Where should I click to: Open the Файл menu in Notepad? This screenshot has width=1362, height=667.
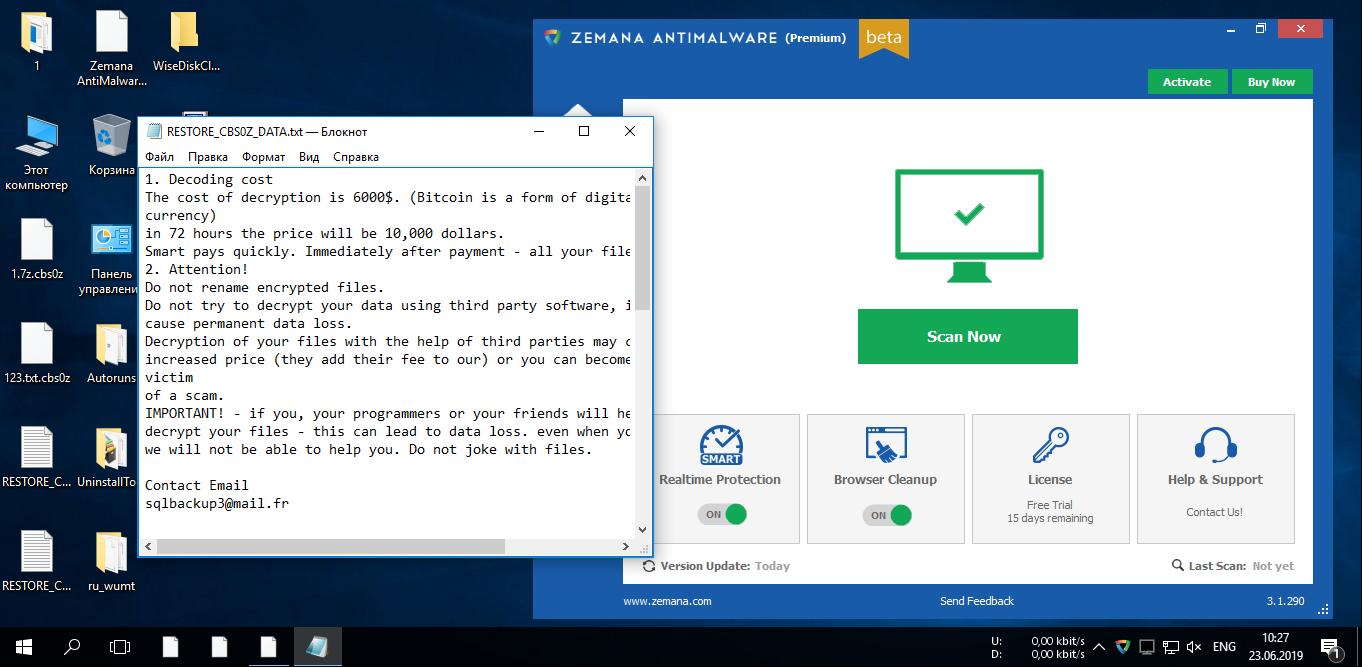pyautogui.click(x=159, y=157)
